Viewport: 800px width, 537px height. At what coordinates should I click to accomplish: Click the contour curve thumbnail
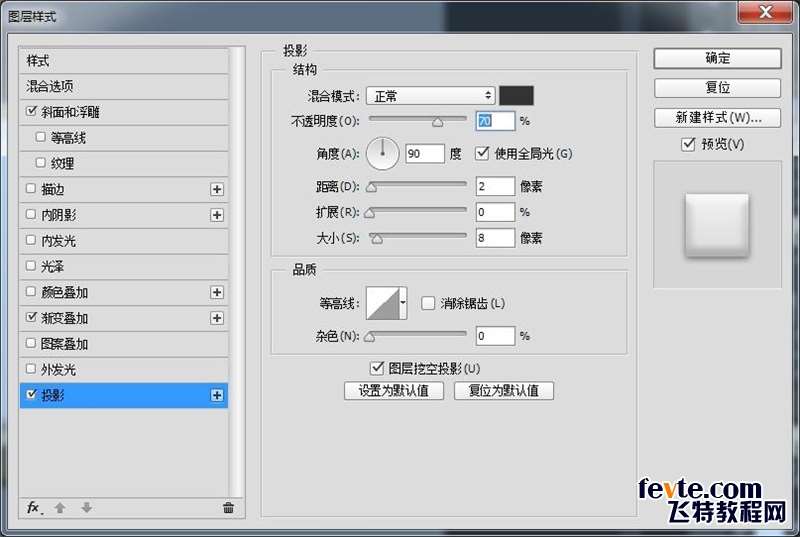[383, 303]
